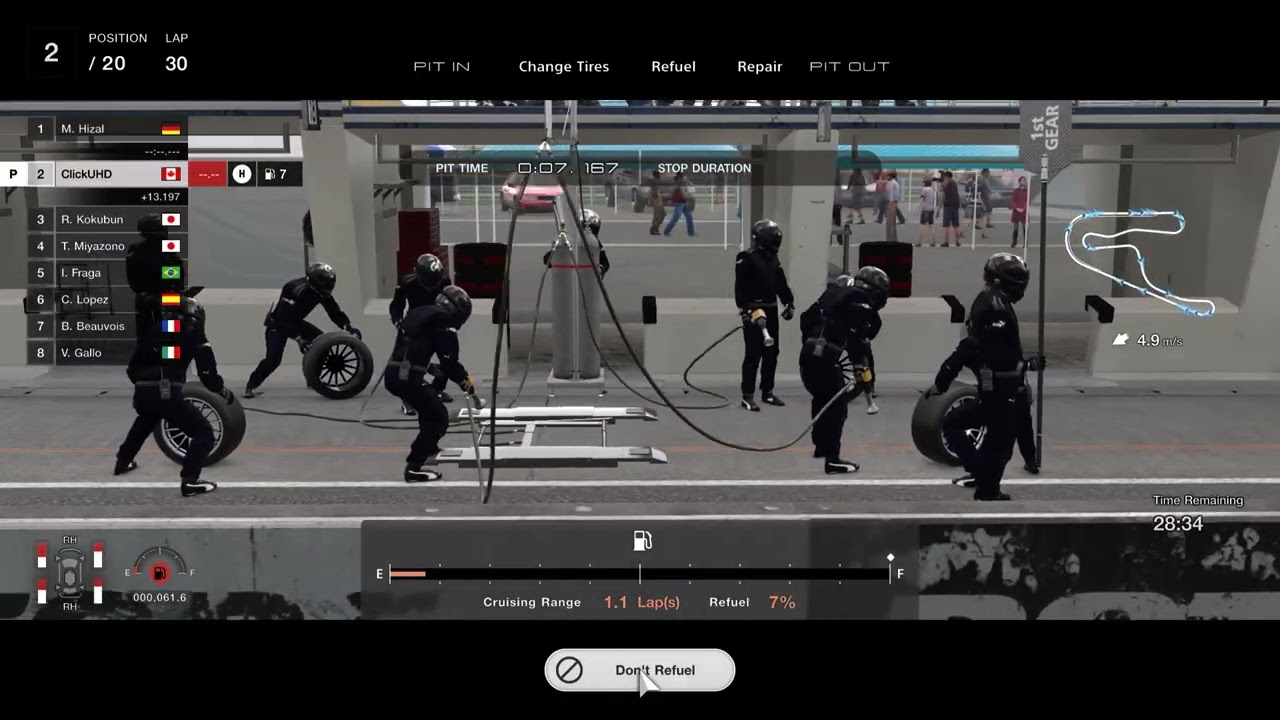
Task: Click the hard tire H icon
Action: coord(241,174)
